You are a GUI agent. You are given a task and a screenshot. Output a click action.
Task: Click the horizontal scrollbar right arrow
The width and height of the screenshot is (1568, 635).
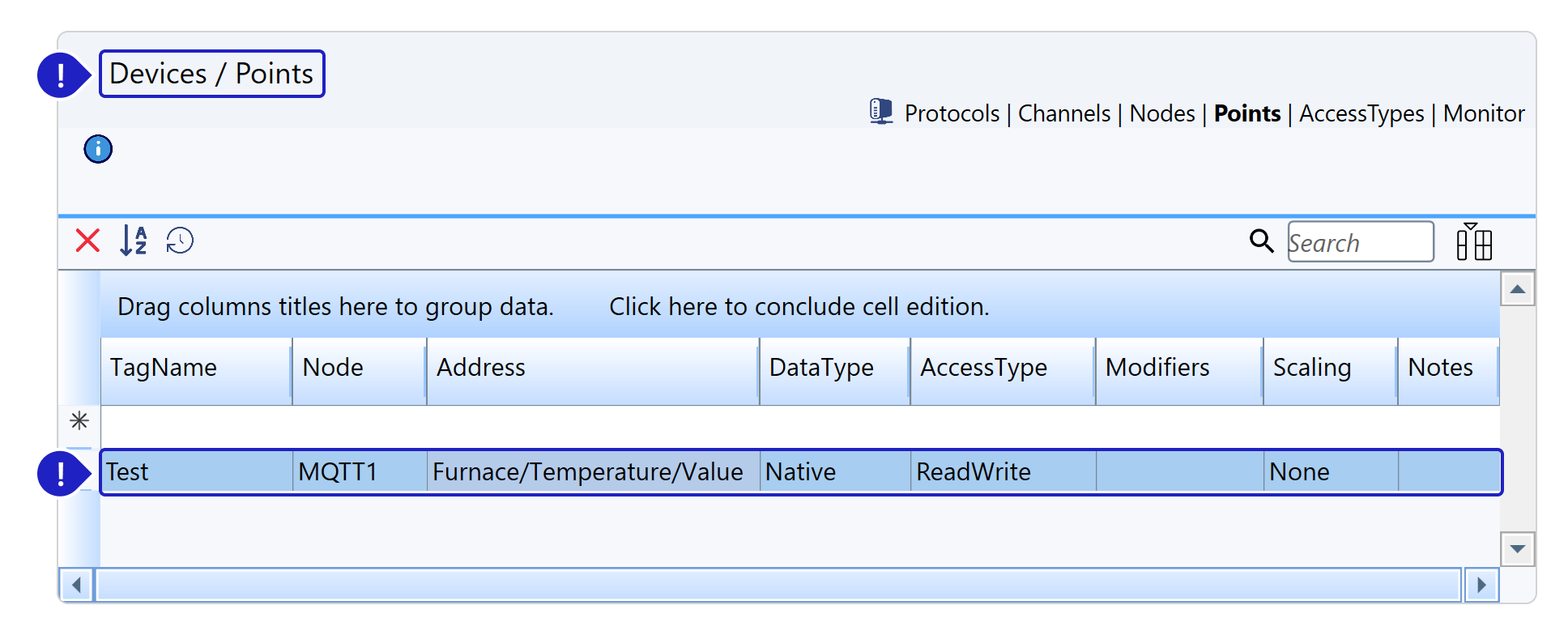click(x=1481, y=585)
